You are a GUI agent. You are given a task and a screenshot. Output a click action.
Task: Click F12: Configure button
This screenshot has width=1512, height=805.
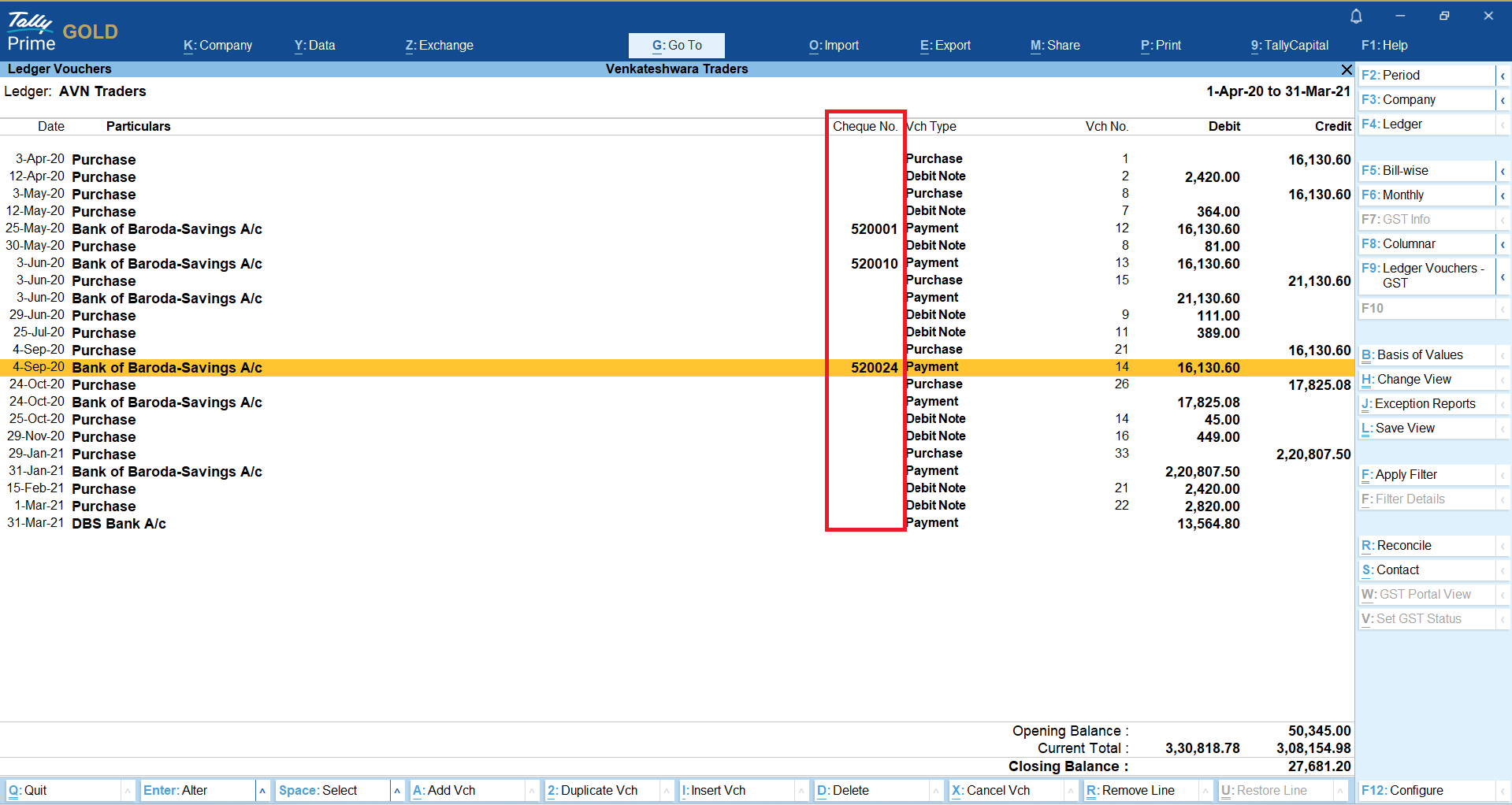coord(1426,791)
